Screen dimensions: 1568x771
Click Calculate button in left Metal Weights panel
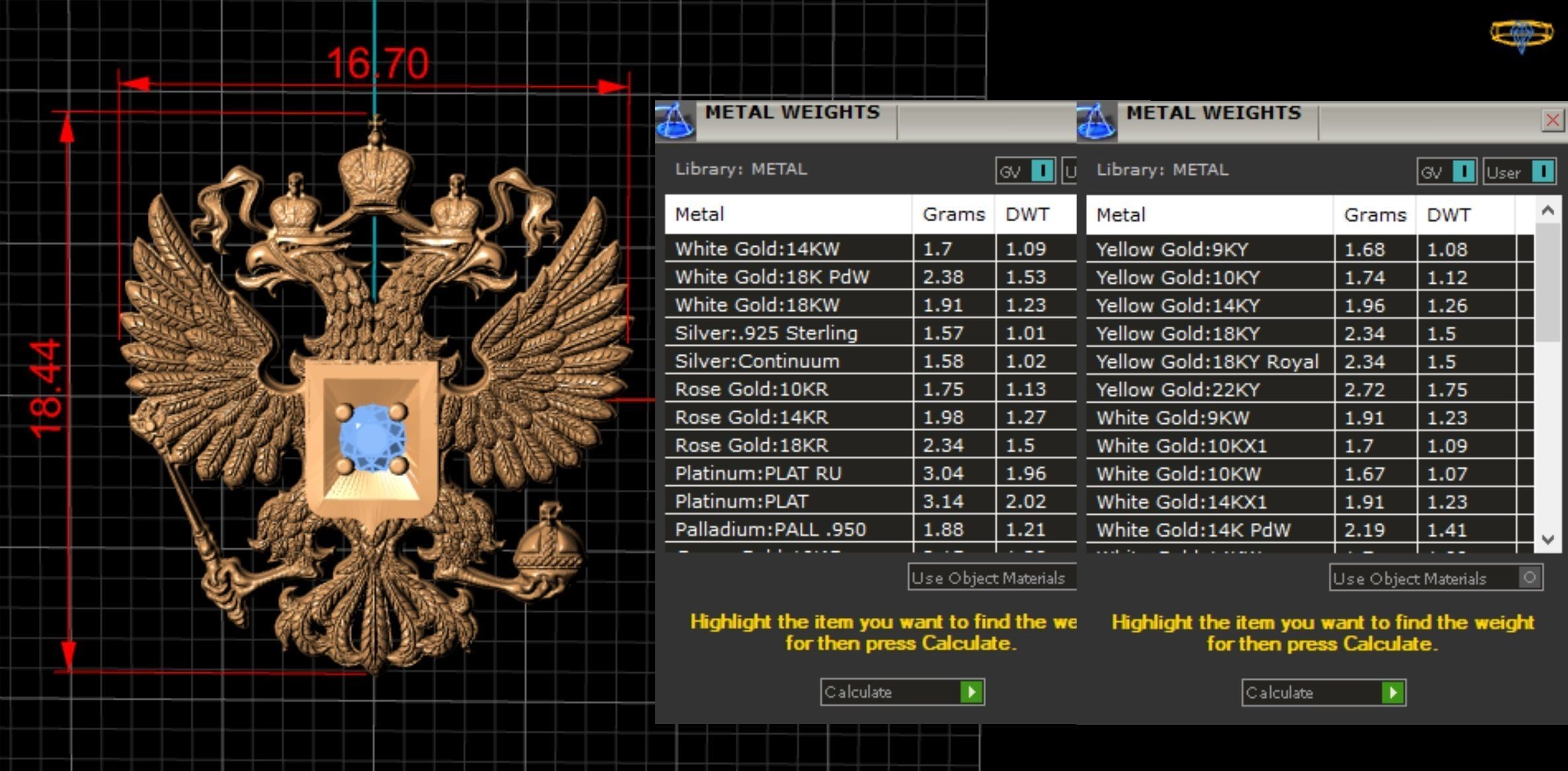pos(902,692)
